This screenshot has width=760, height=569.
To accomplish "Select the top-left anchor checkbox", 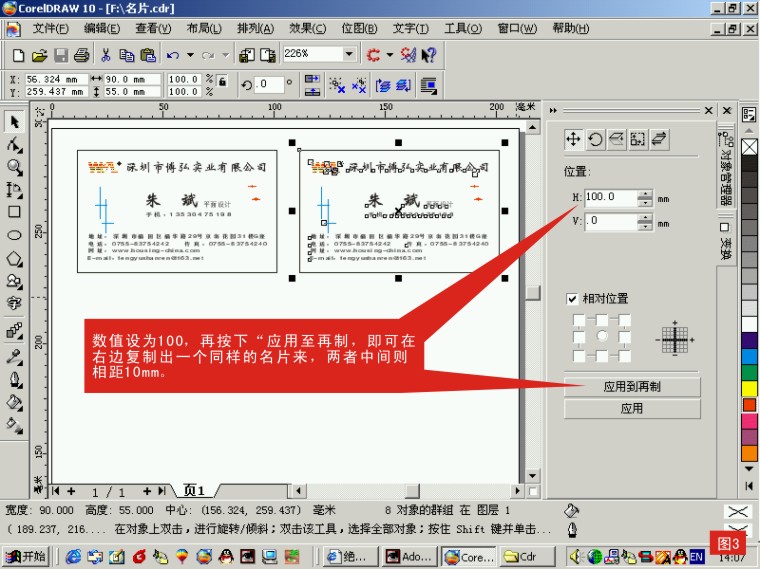I will pyautogui.click(x=579, y=320).
